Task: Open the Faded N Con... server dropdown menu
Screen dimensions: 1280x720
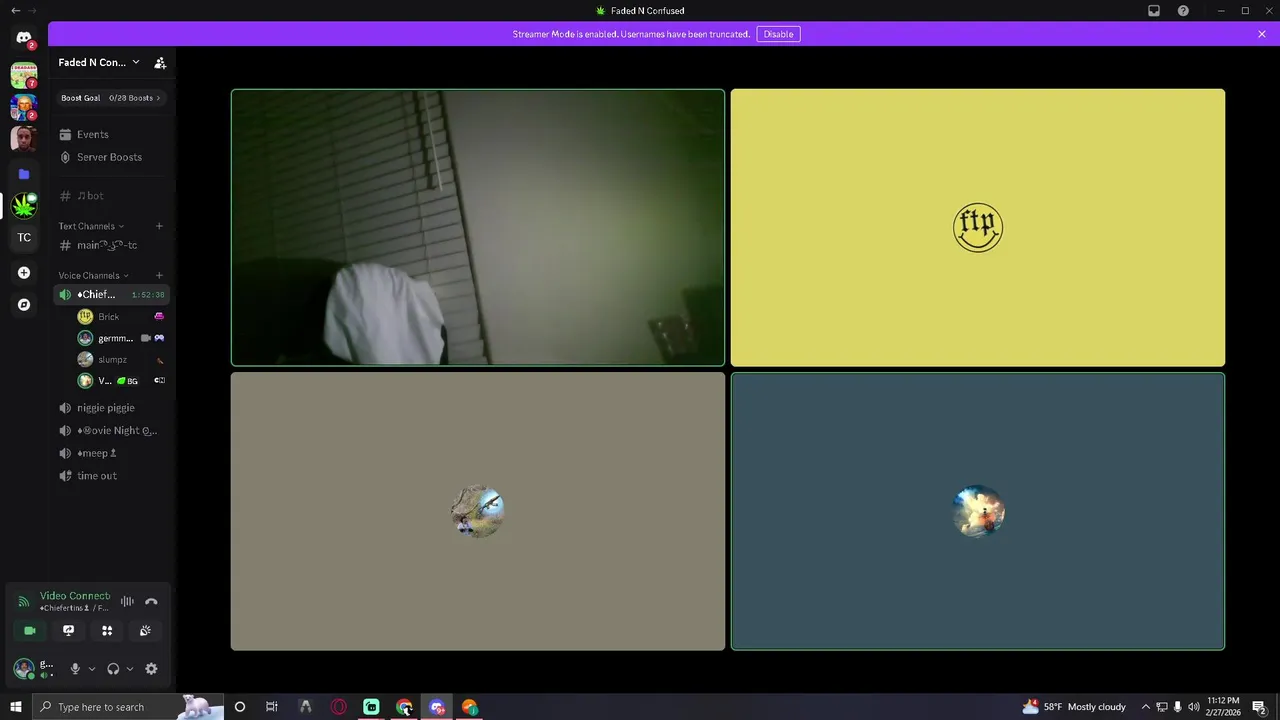Action: pyautogui.click(x=99, y=62)
